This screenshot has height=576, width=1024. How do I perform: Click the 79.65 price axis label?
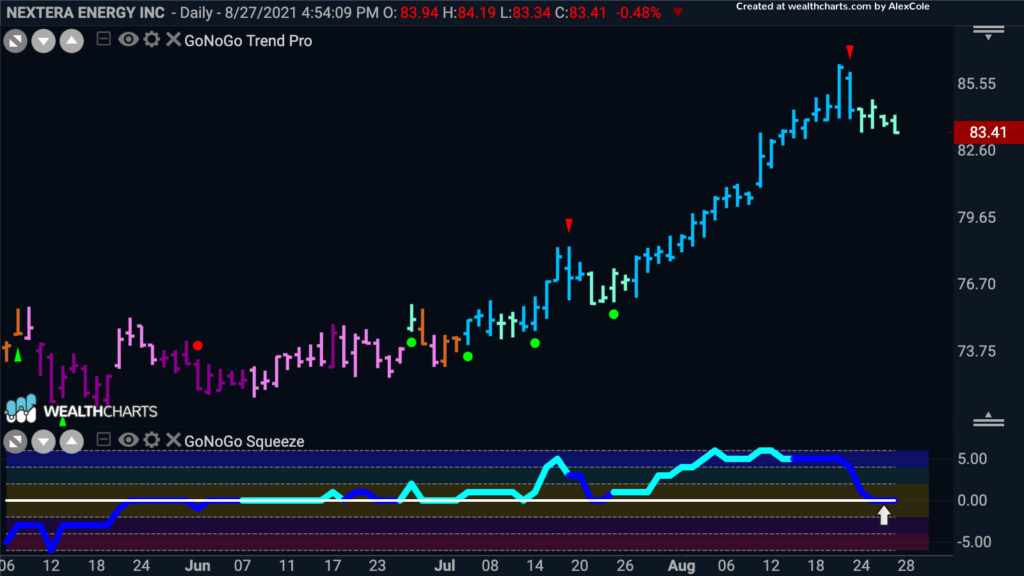point(977,217)
